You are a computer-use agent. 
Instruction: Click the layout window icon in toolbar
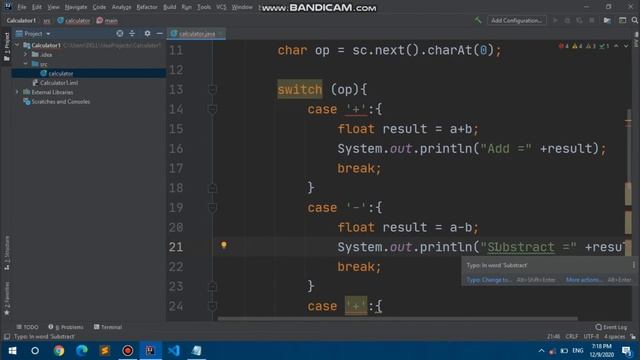coord(622,20)
